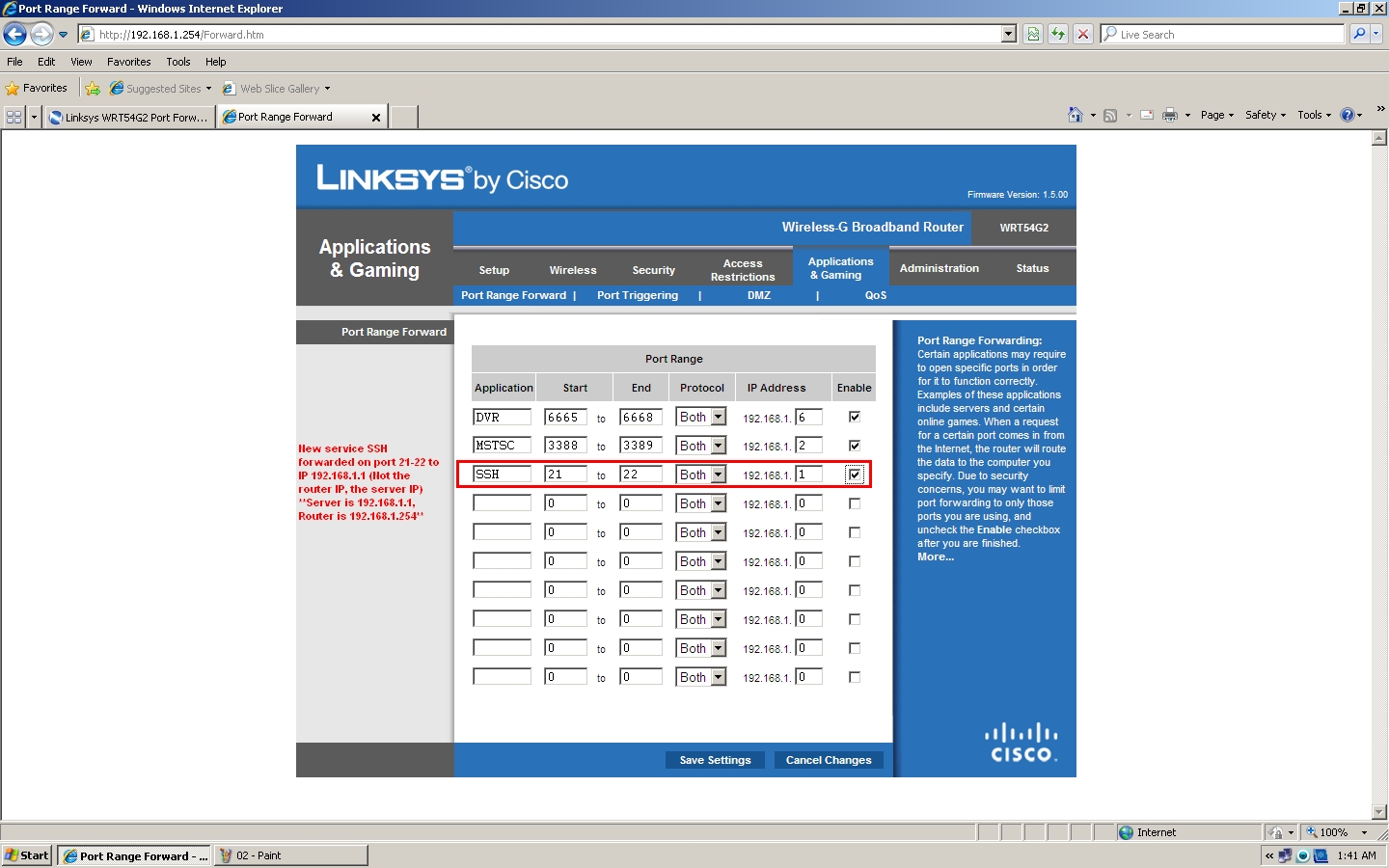Click the Cisco logo
The width and height of the screenshot is (1389, 868).
(1021, 743)
